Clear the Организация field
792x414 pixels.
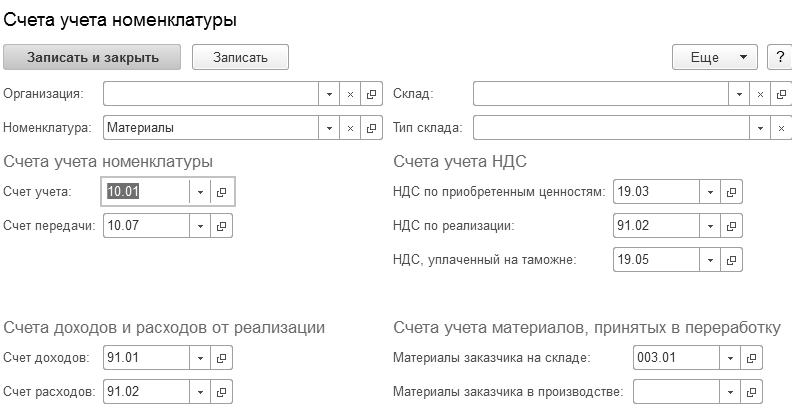click(x=350, y=94)
